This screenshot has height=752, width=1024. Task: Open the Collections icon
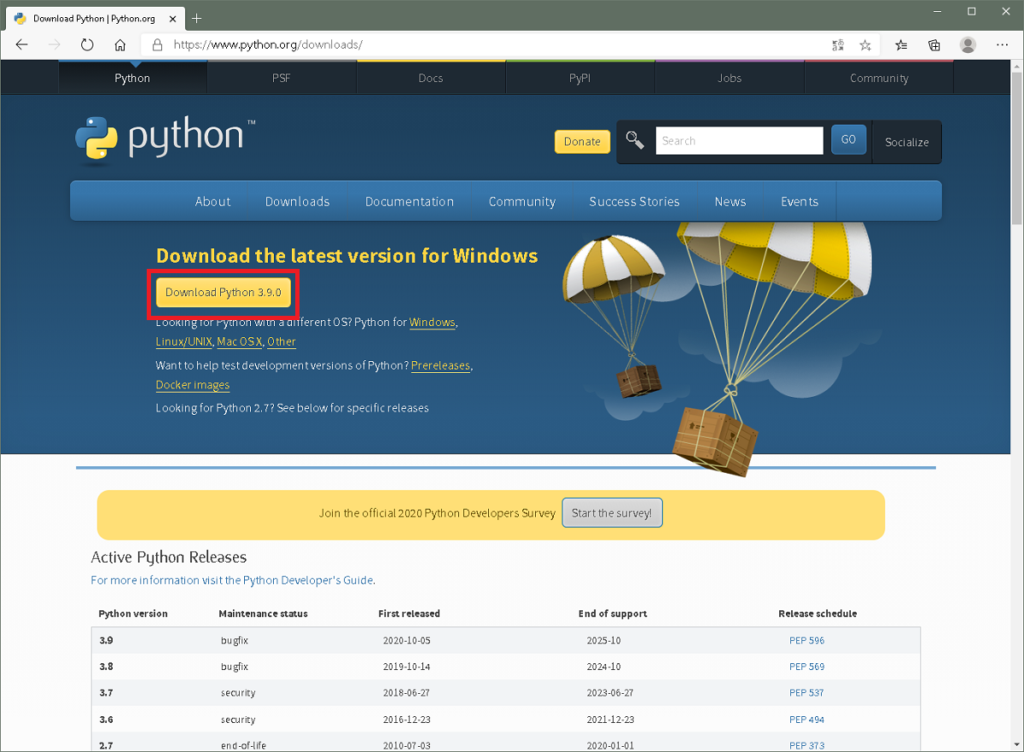coord(935,45)
